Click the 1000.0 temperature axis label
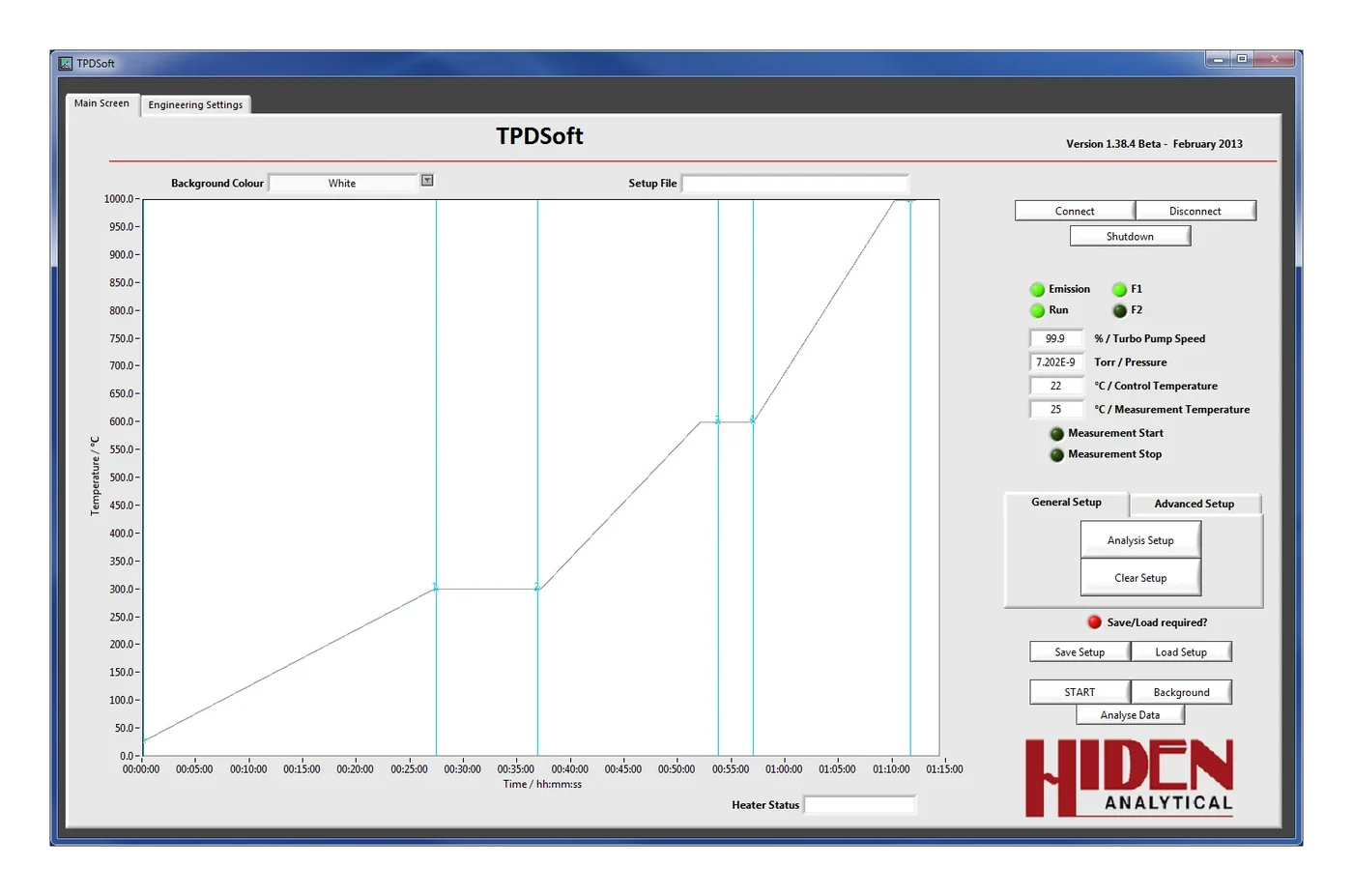1353x896 pixels. click(x=119, y=199)
